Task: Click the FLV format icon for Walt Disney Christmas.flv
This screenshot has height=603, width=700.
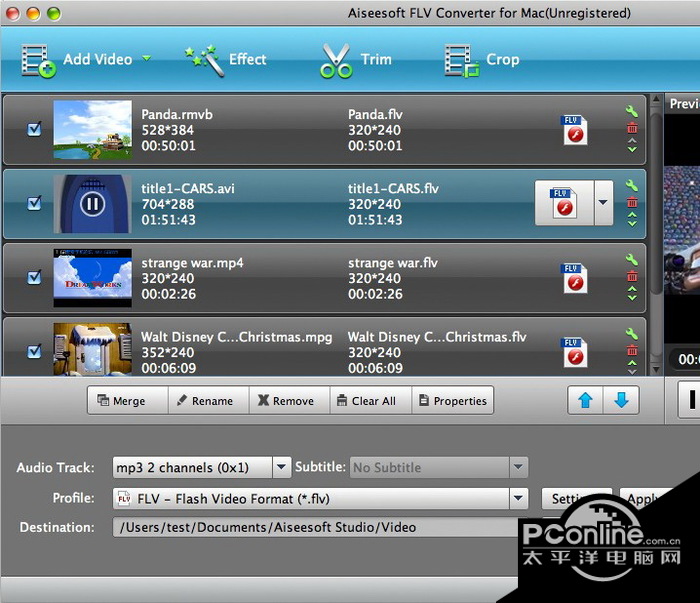Action: pyautogui.click(x=574, y=352)
